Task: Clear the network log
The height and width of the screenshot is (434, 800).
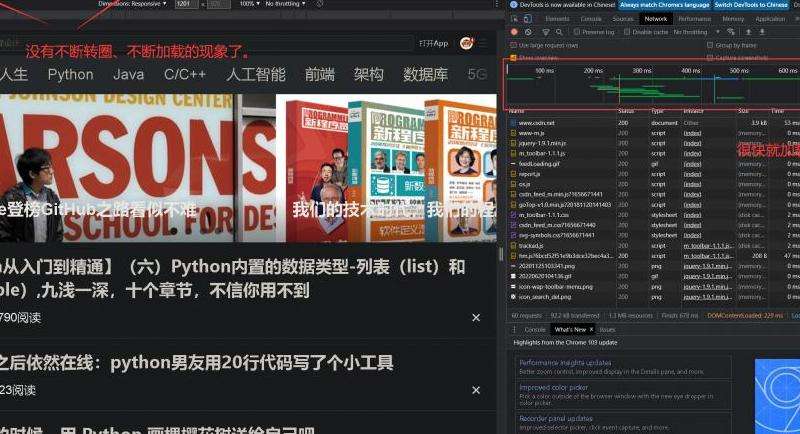Action: pos(528,32)
